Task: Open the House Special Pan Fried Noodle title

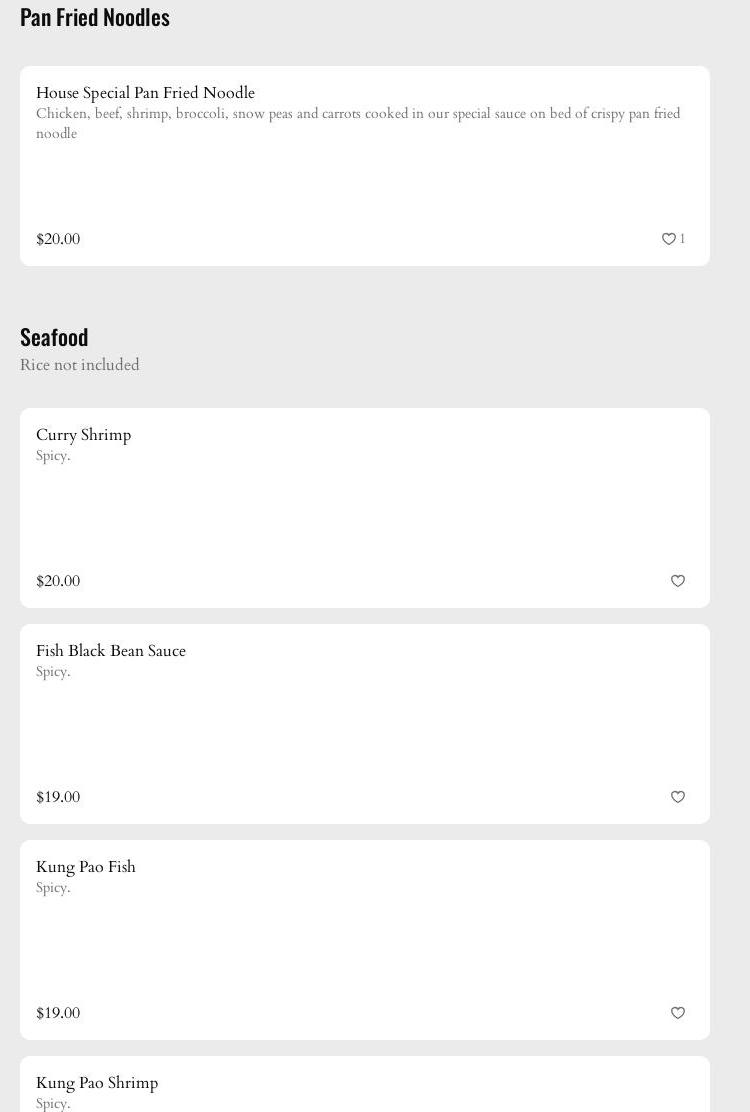Action: (x=145, y=93)
